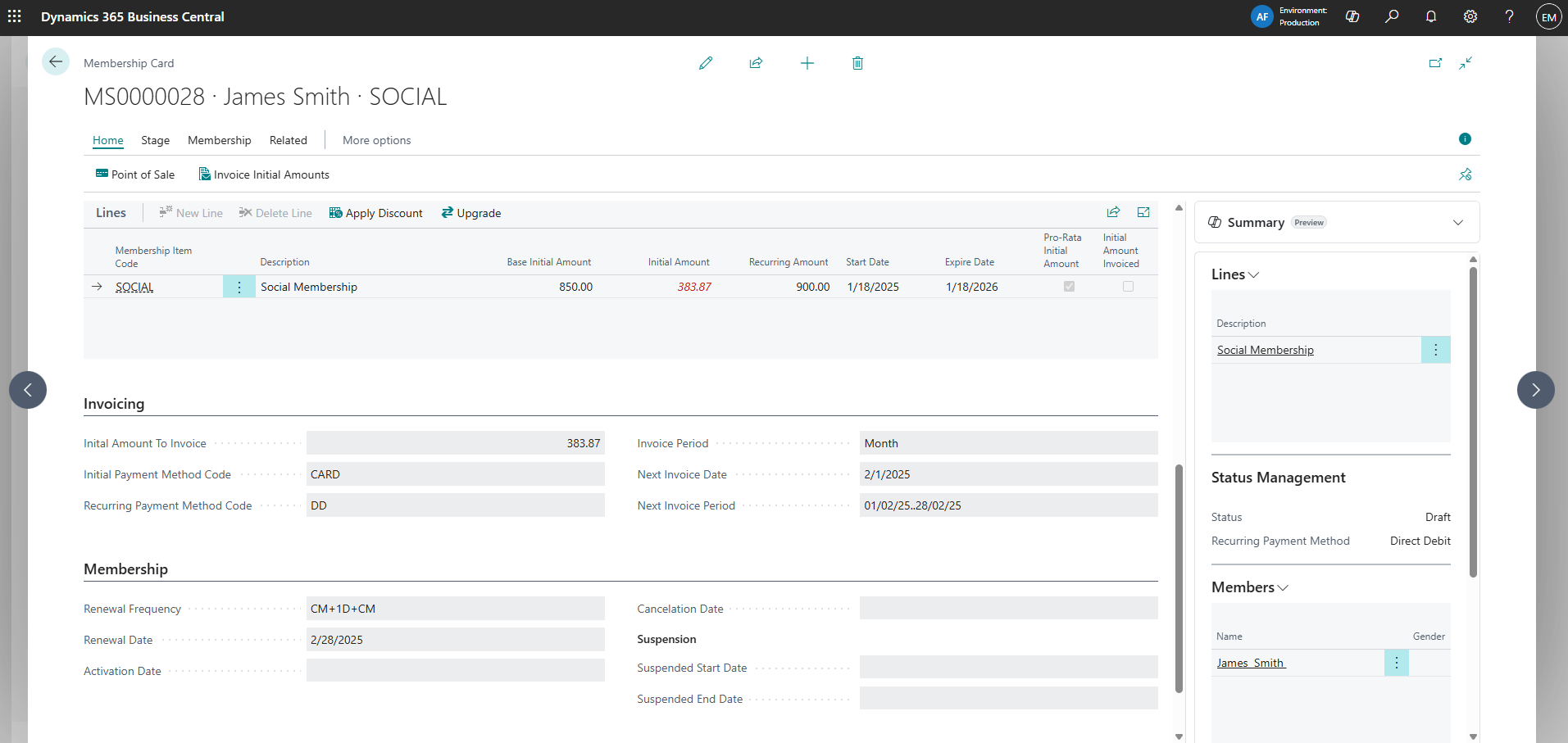The width and height of the screenshot is (1568, 743).
Task: Open options for James Smith member row
Action: [x=1397, y=663]
